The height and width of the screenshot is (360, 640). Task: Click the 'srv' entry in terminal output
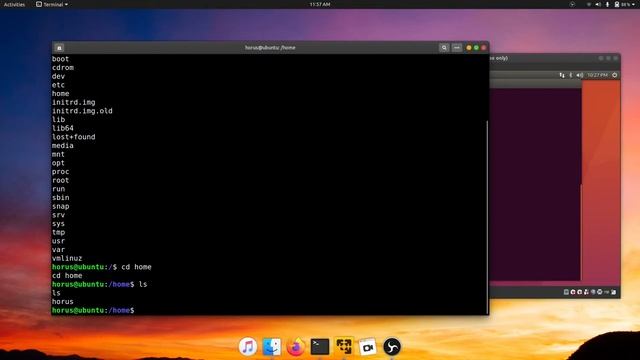[x=58, y=215]
